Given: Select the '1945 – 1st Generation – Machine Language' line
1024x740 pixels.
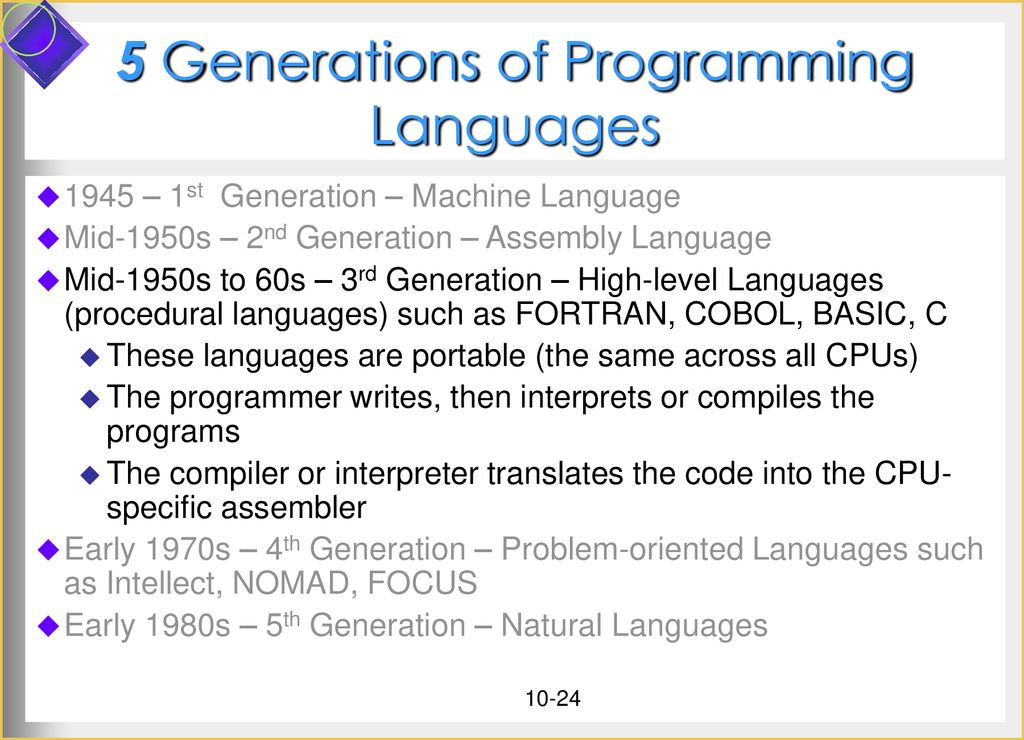Looking at the screenshot, I should 372,197.
